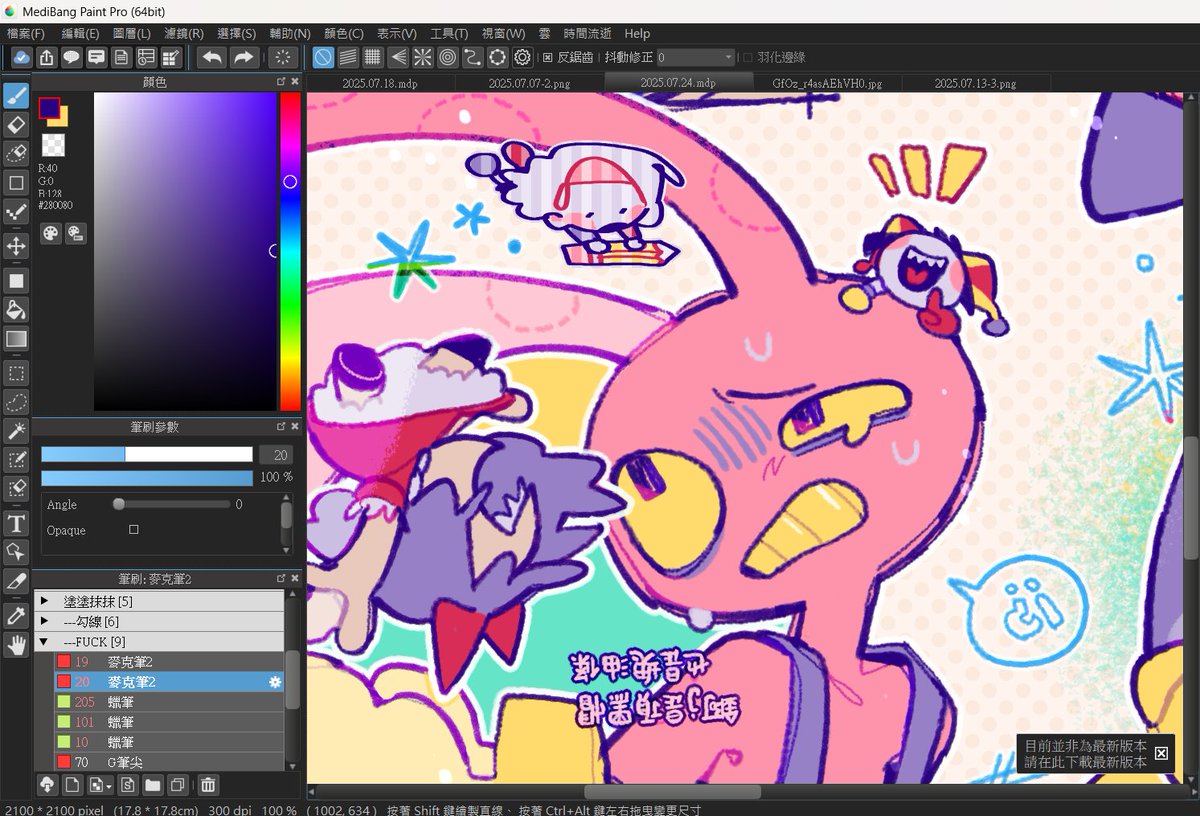
Task: Select the Text tool
Action: click(x=16, y=523)
